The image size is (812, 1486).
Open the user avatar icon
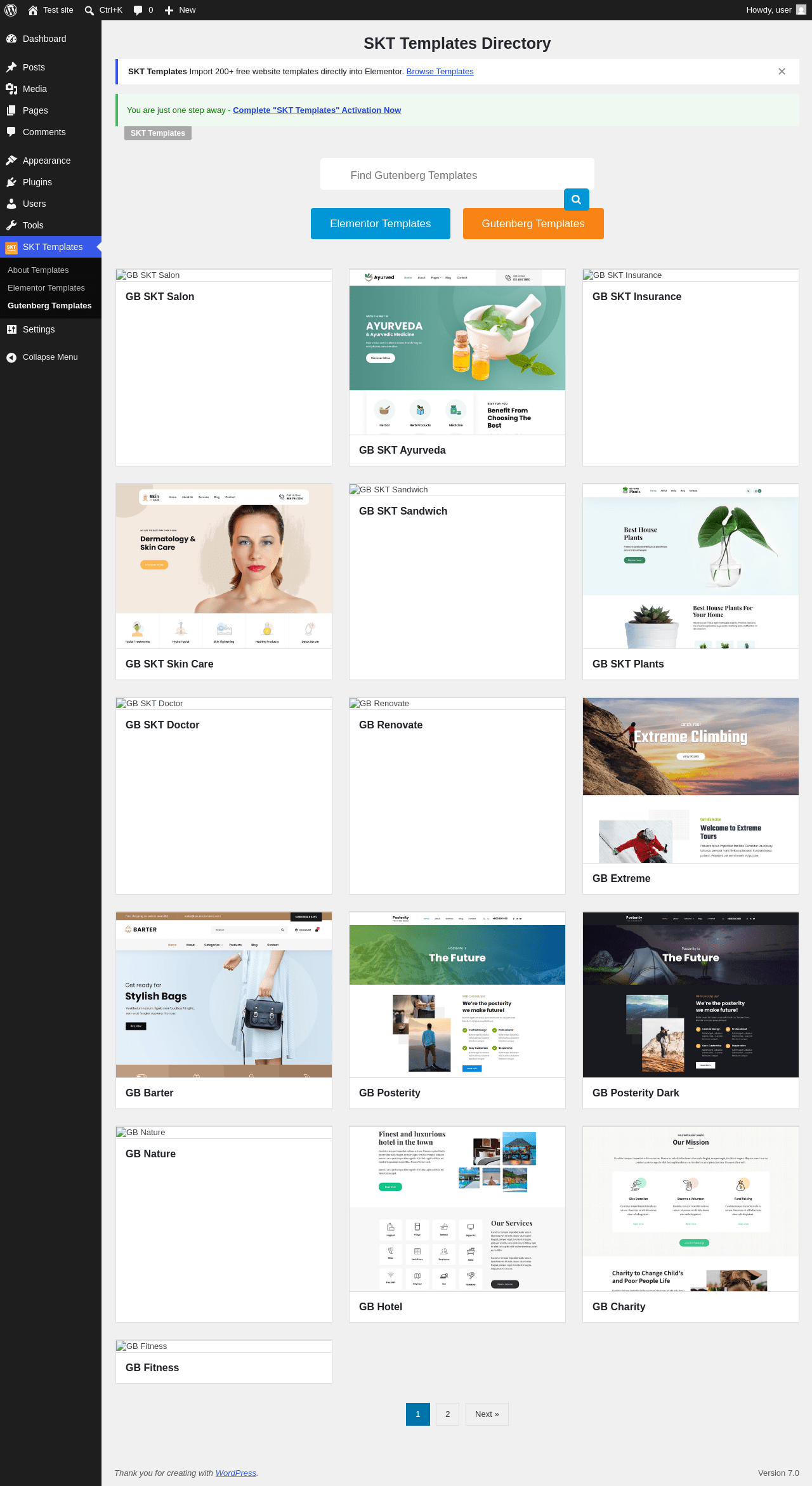(x=801, y=10)
